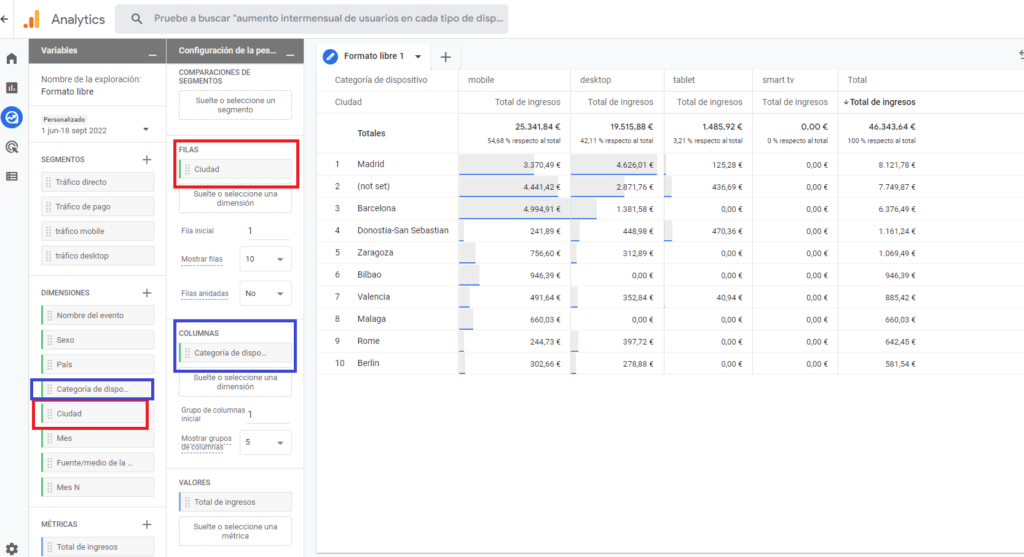Select Fuente/medio dimension
1024x557 pixels.
(97, 462)
